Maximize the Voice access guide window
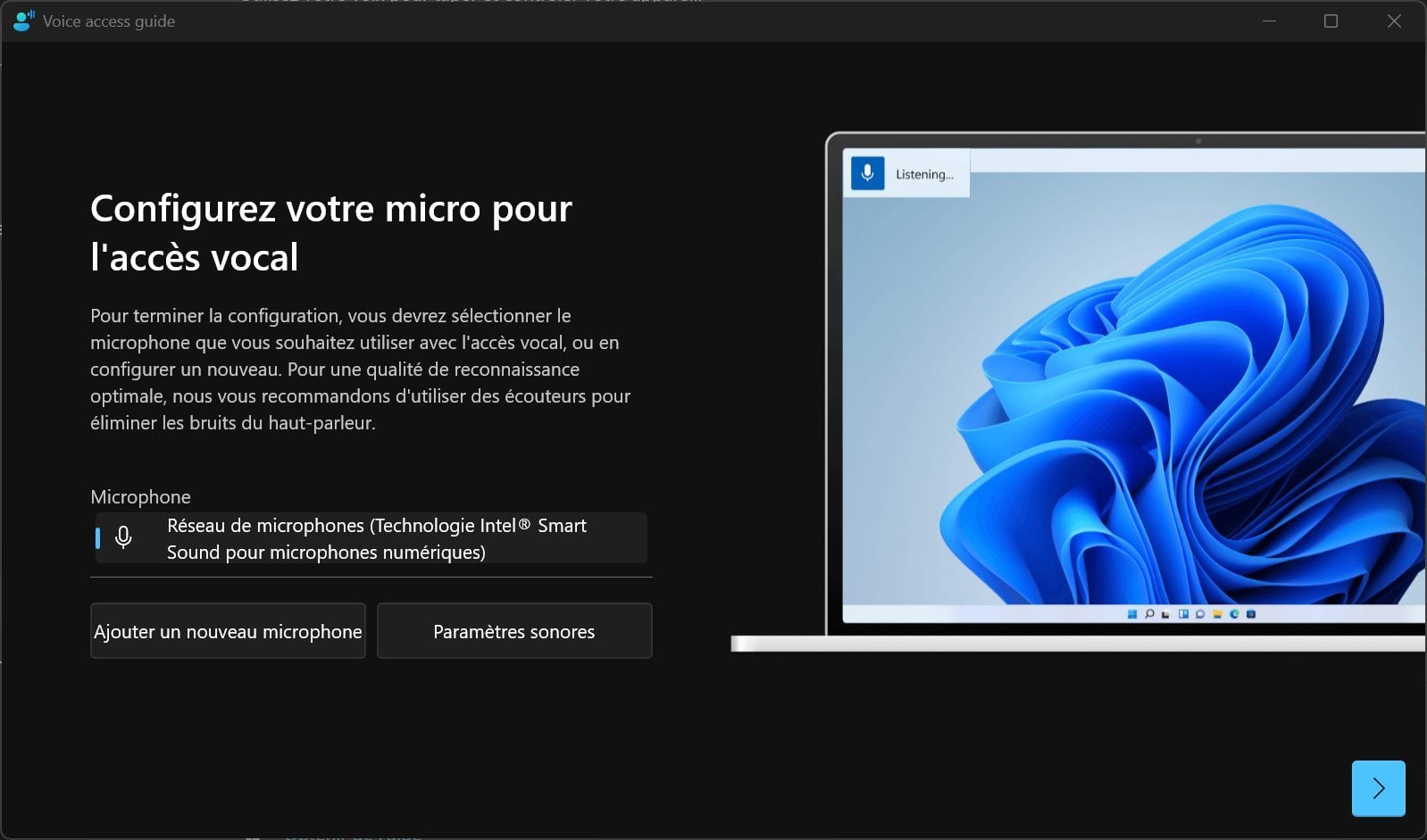 1331,21
